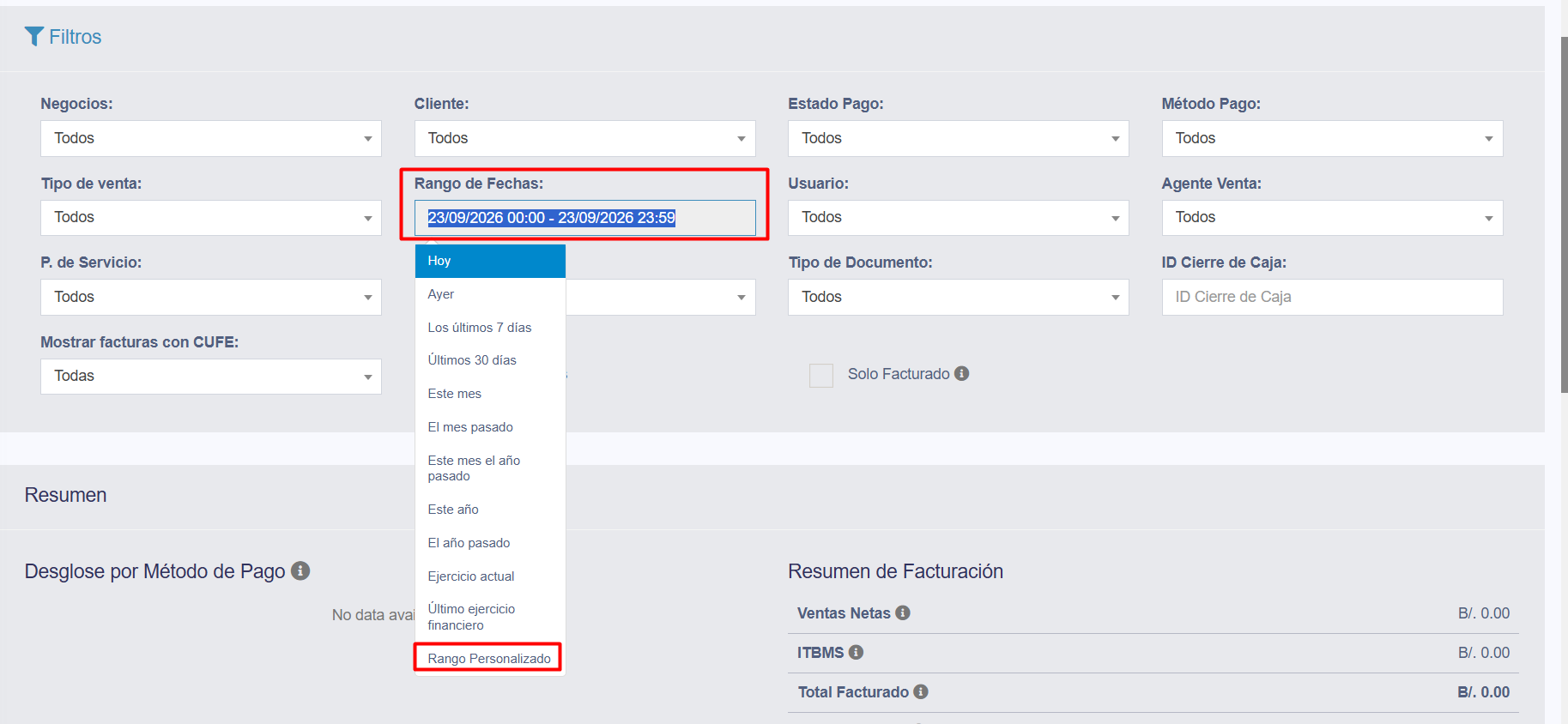Image resolution: width=1568 pixels, height=724 pixels.
Task: Open the Mostrar facturas con CUFE dropdown
Action: 211,376
